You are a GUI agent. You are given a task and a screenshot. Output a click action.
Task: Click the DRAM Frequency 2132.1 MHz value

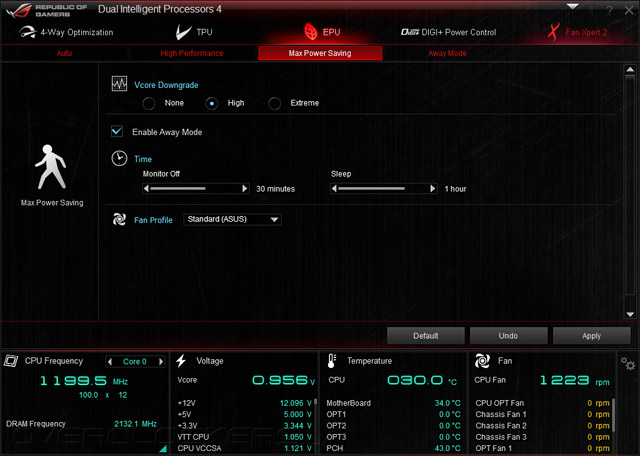(135, 424)
